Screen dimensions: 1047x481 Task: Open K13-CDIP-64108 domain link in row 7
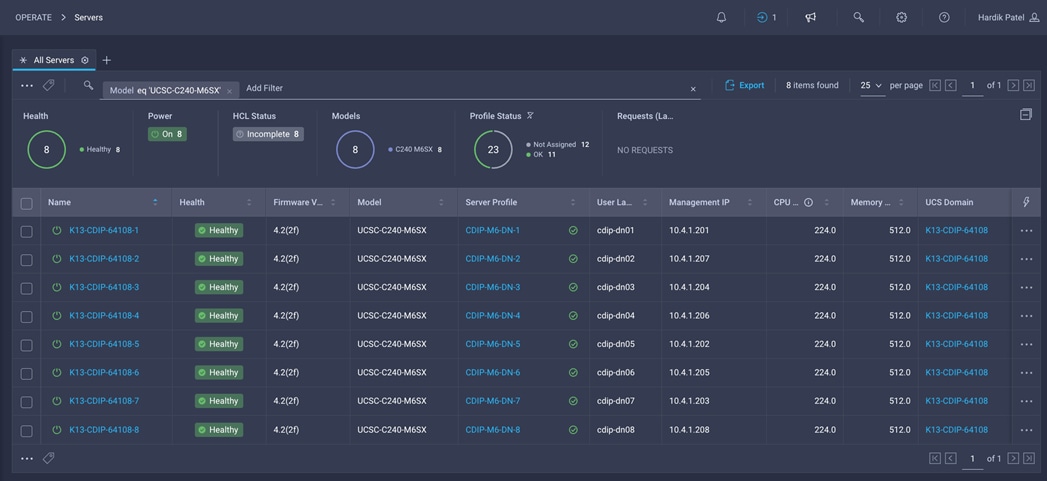957,401
